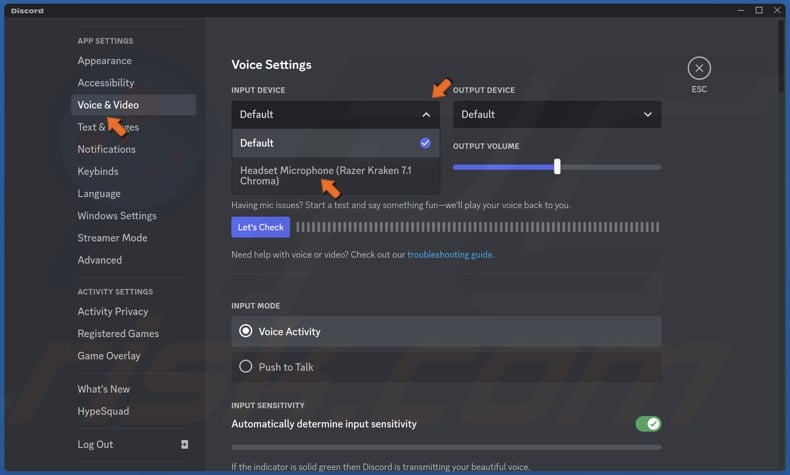Open the Input Device Default combo box
This screenshot has height=475, width=790.
336,114
